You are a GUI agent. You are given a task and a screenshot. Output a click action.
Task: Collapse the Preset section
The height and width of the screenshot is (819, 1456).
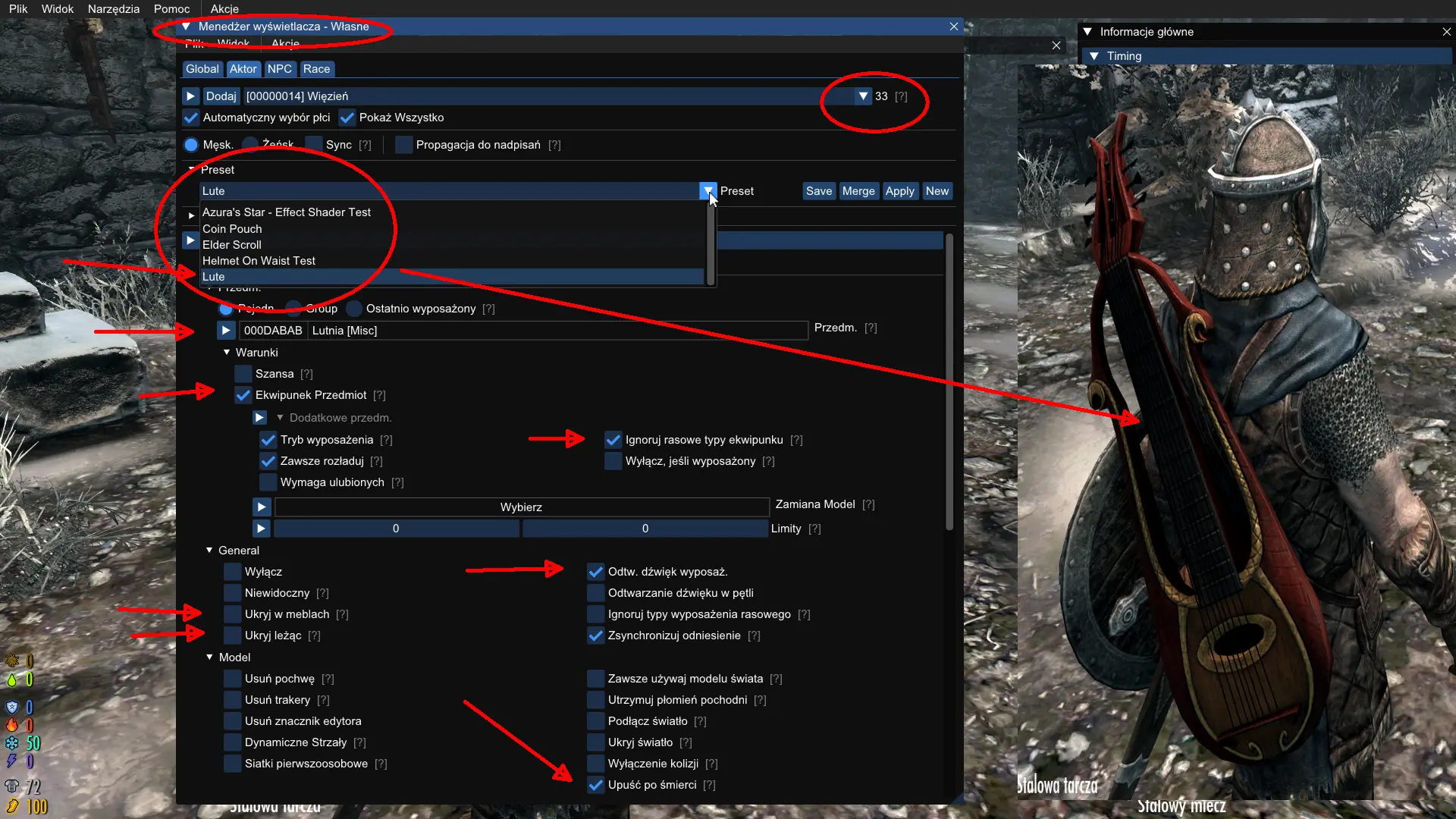192,170
